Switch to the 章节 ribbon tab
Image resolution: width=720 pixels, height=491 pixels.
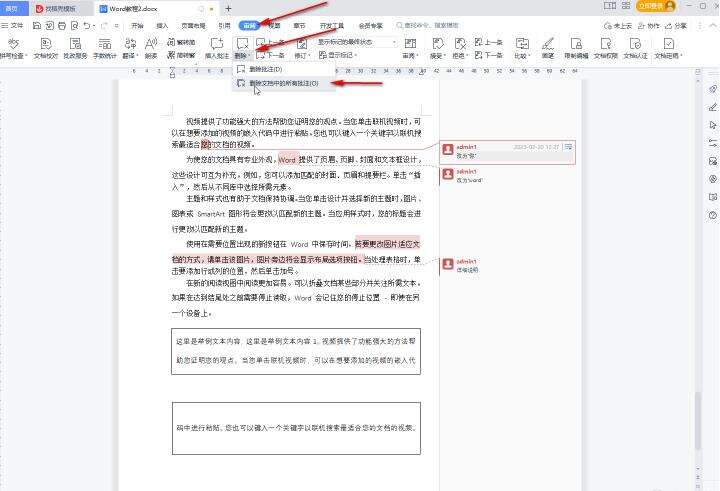(x=299, y=26)
